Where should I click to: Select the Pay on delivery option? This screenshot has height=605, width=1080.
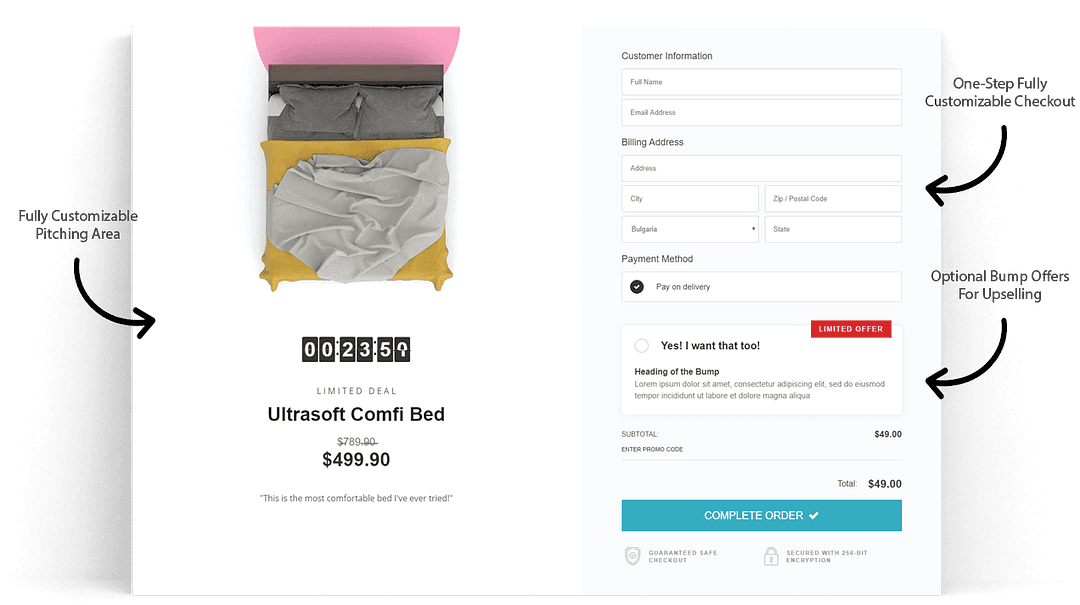tap(637, 287)
